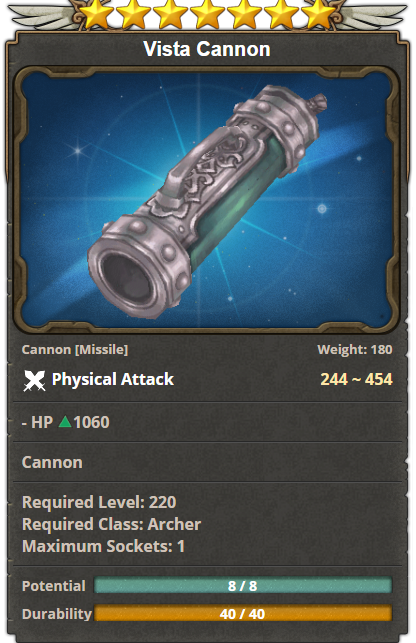Viewport: 416px width, 643px height.
Task: Select the Cannon [Missile] type label
Action: (x=75, y=349)
